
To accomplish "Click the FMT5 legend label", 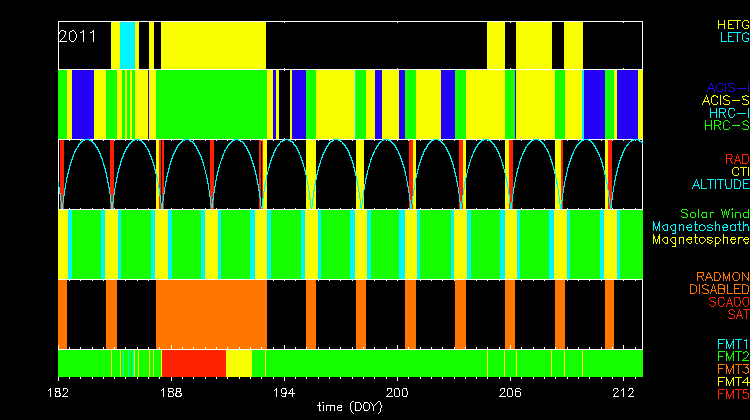I will click(x=731, y=395).
